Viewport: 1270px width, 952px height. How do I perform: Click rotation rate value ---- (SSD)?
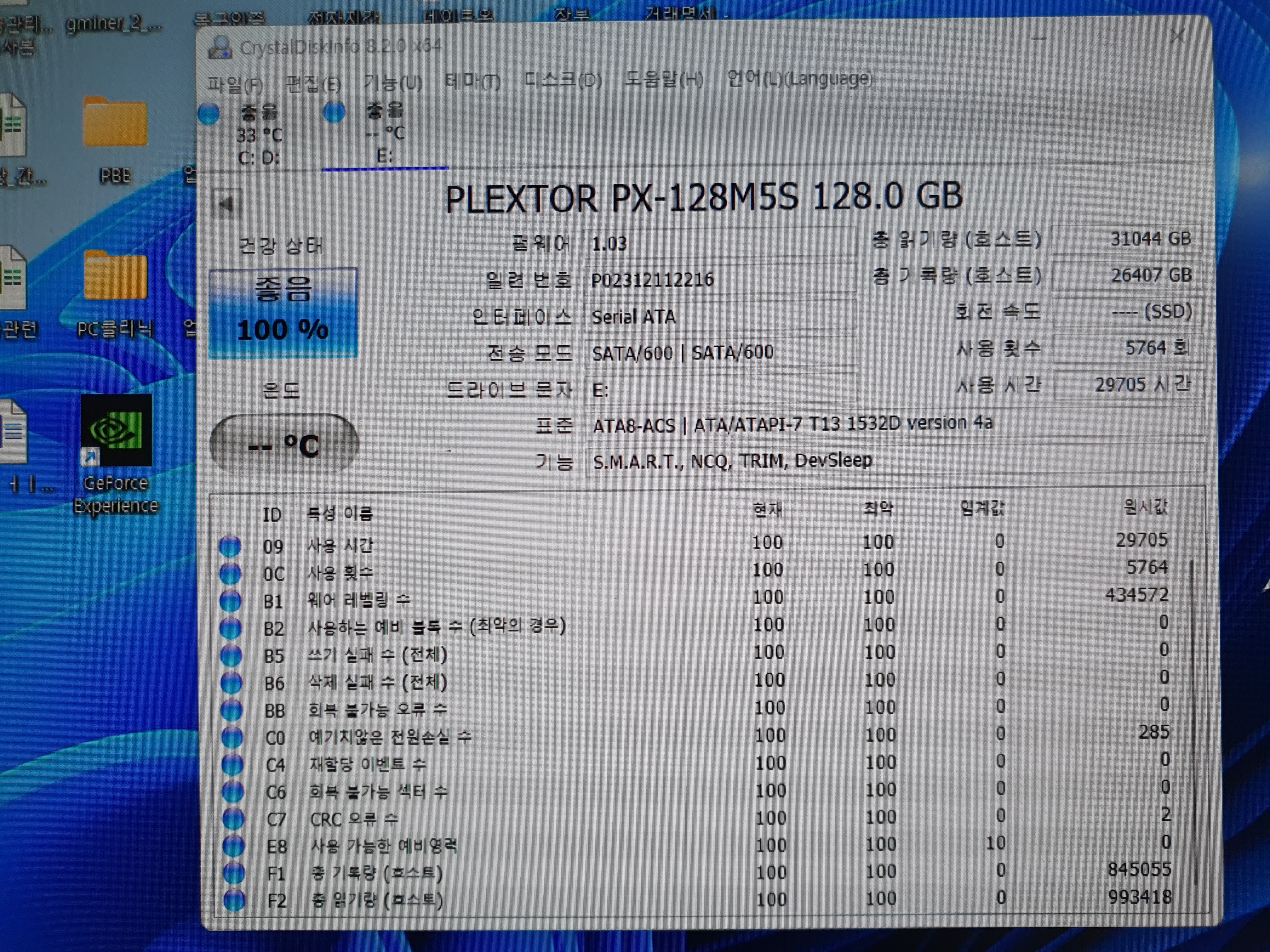click(x=1128, y=312)
